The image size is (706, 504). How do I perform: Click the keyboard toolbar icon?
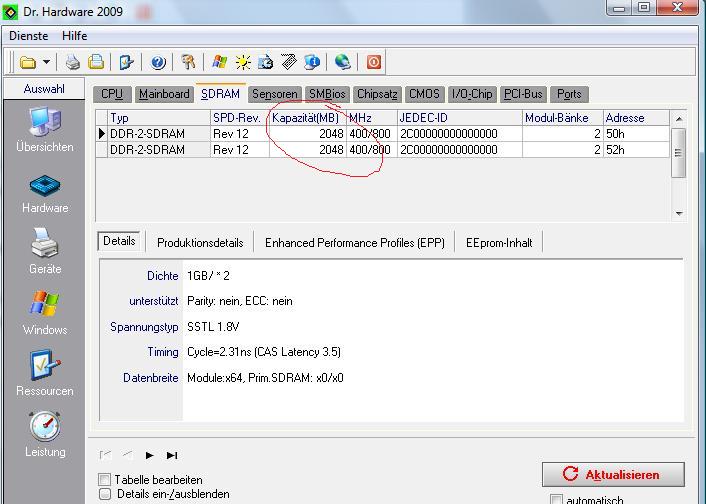pos(289,62)
